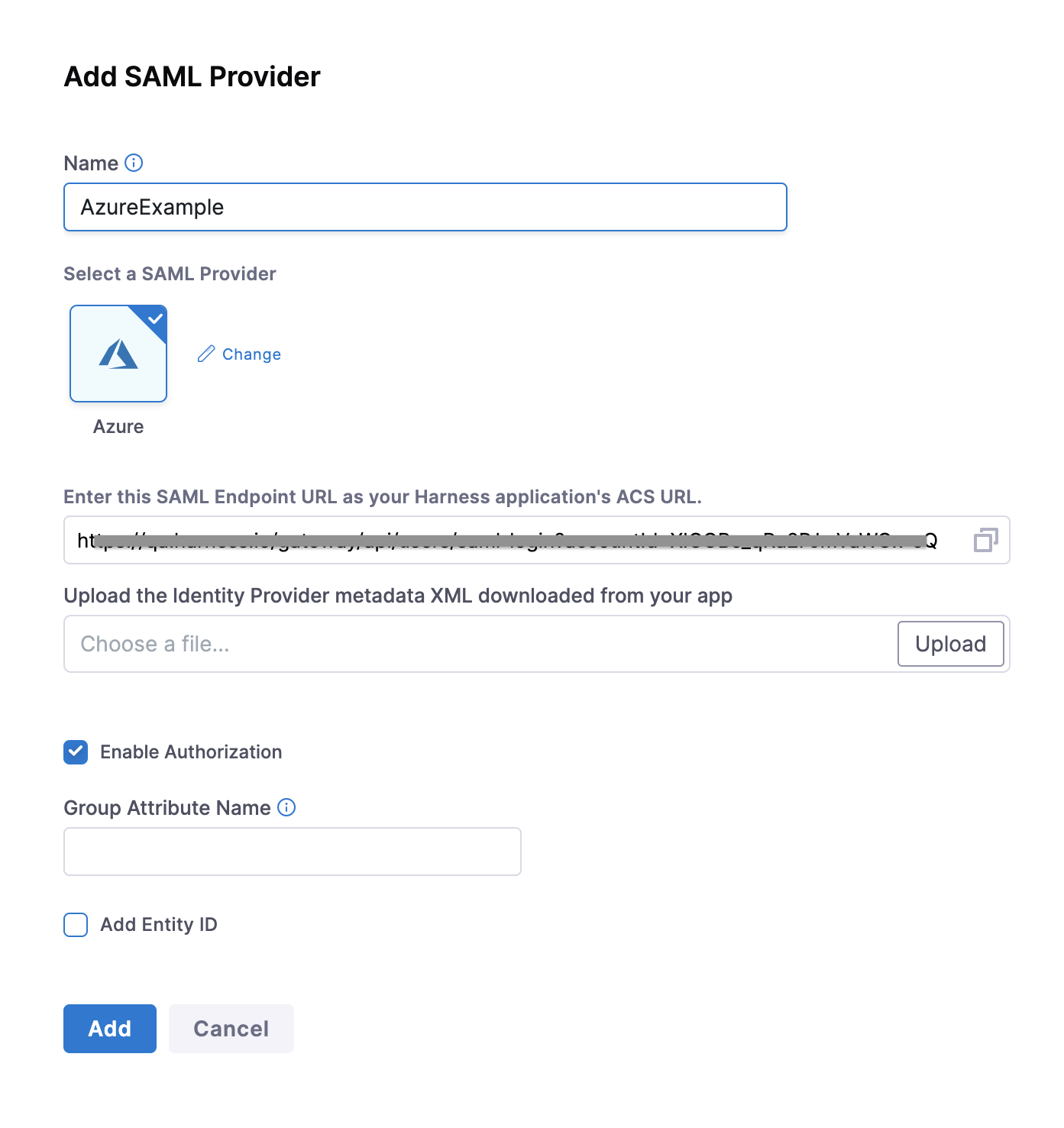
Task: Click the Group Attribute Name info icon
Action: (286, 807)
